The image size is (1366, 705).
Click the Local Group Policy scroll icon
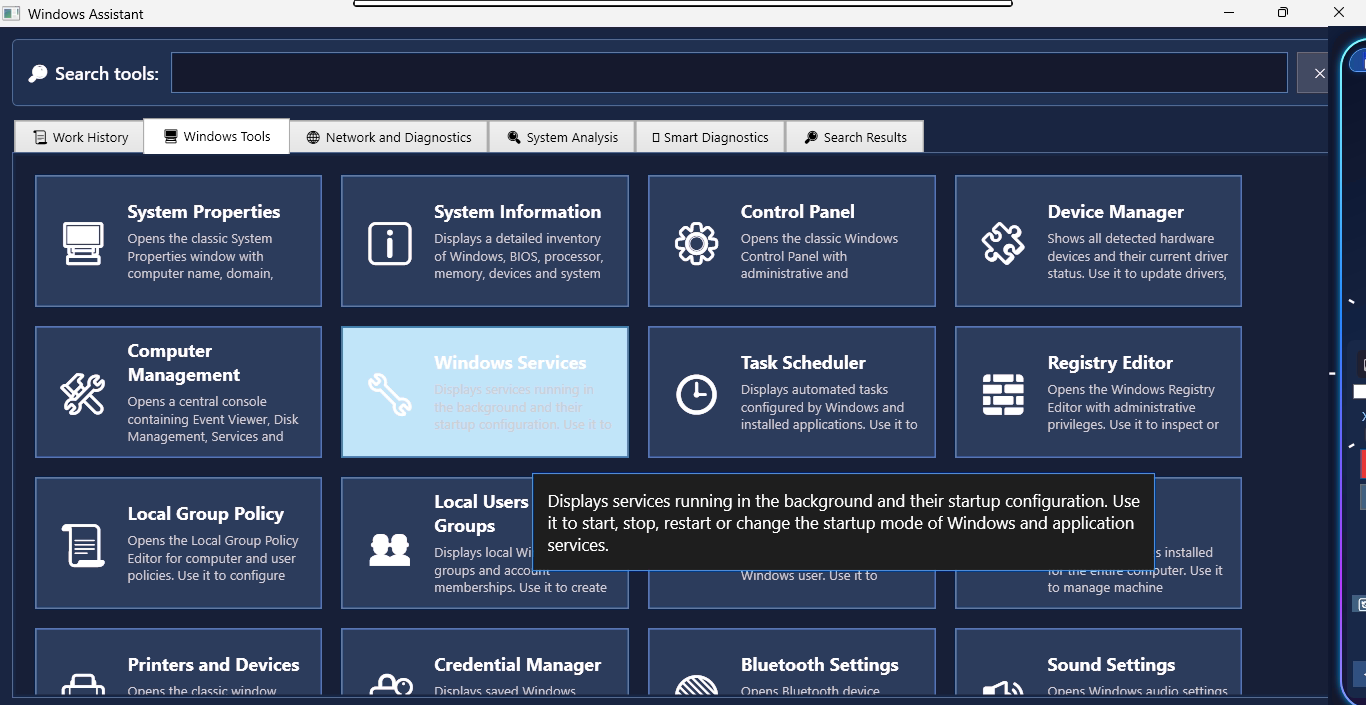[x=83, y=545]
